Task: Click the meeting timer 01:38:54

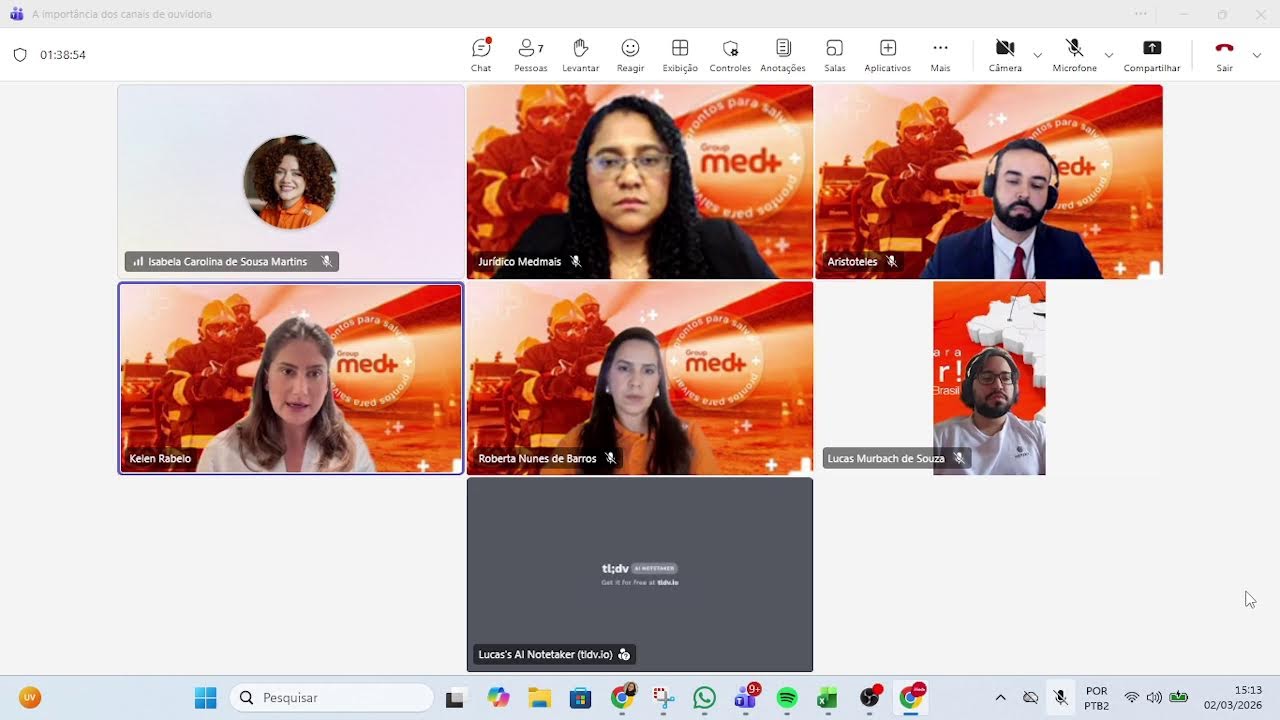Action: click(x=63, y=55)
